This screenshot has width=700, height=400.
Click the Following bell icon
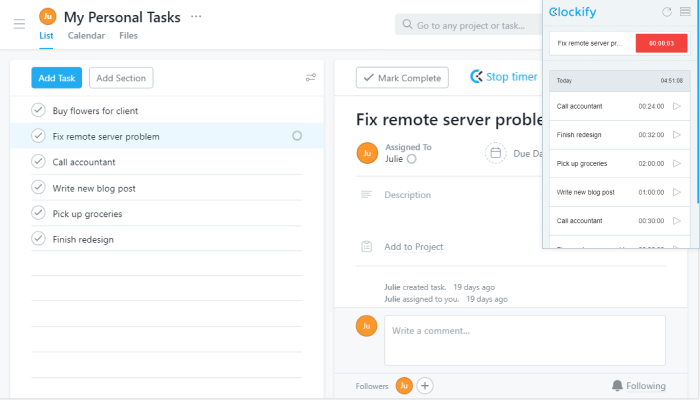617,386
